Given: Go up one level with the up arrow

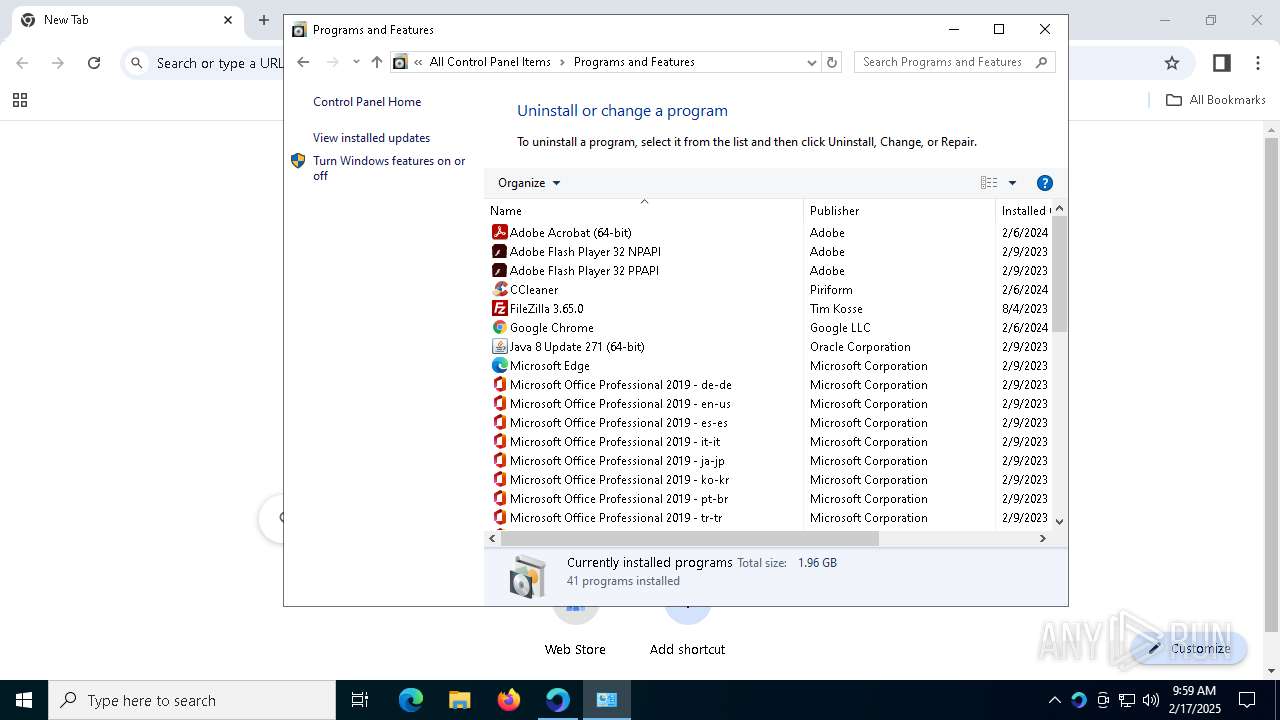Looking at the screenshot, I should click(377, 62).
